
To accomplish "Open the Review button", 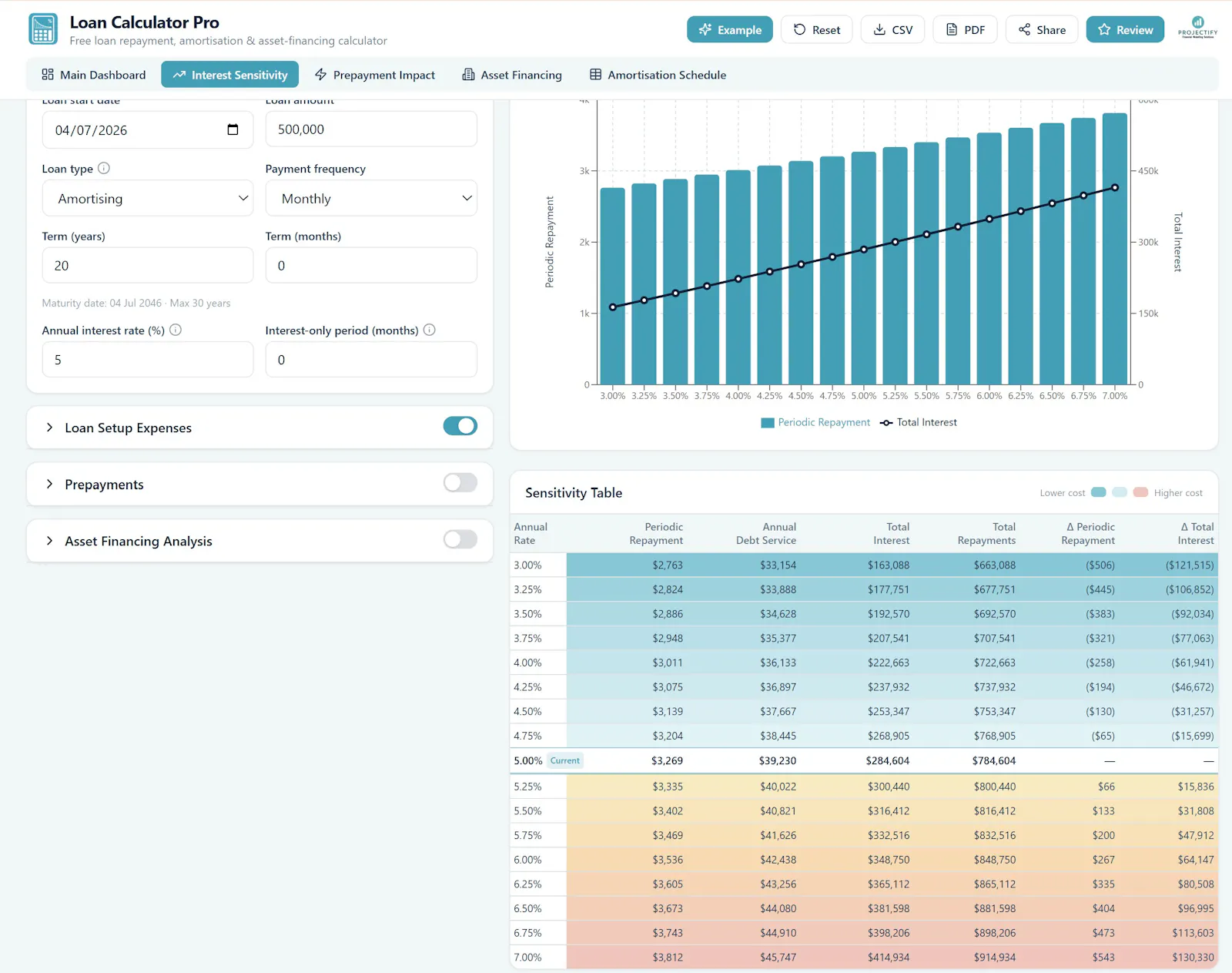I will tap(1125, 29).
